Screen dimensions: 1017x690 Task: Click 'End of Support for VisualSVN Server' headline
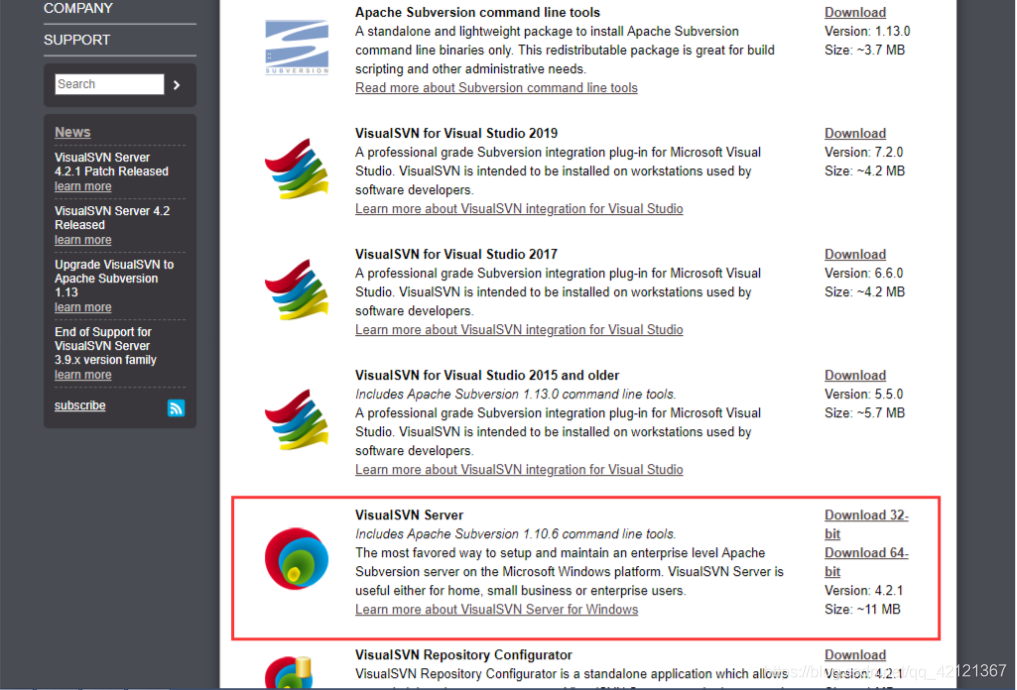(106, 346)
